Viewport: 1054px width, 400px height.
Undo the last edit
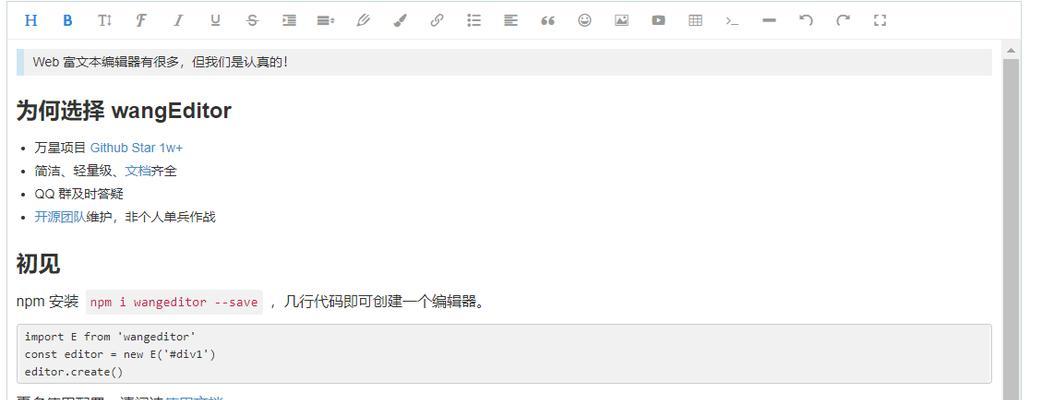[x=806, y=20]
